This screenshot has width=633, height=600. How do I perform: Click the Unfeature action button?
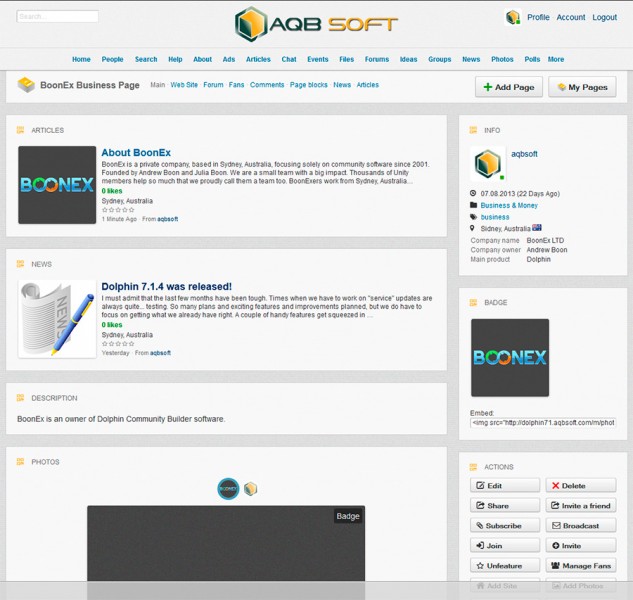(x=505, y=566)
